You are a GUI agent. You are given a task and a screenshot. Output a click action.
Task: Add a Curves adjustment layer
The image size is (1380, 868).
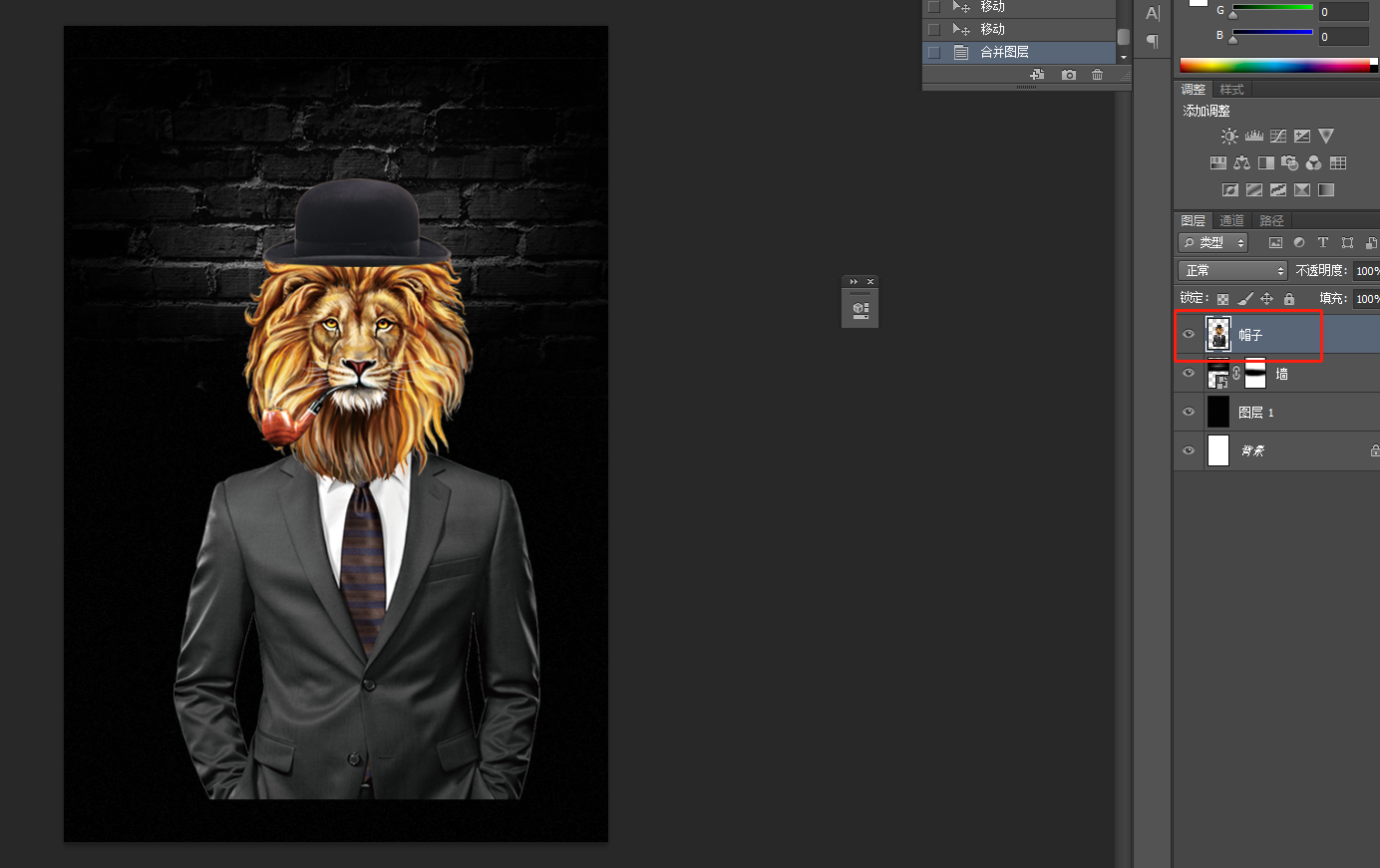[x=1278, y=137]
